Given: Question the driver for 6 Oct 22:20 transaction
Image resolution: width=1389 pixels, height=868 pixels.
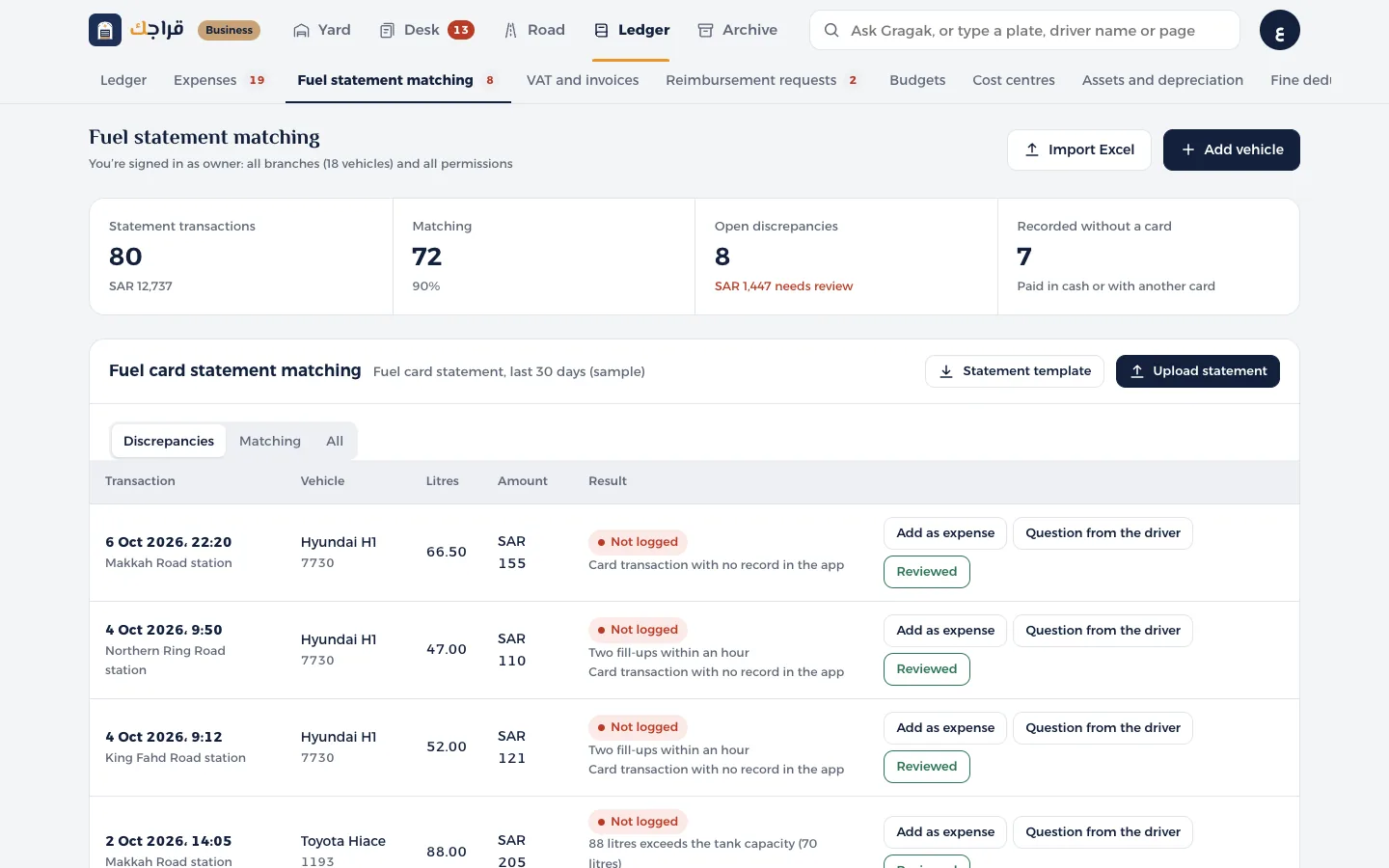Looking at the screenshot, I should tap(1103, 533).
